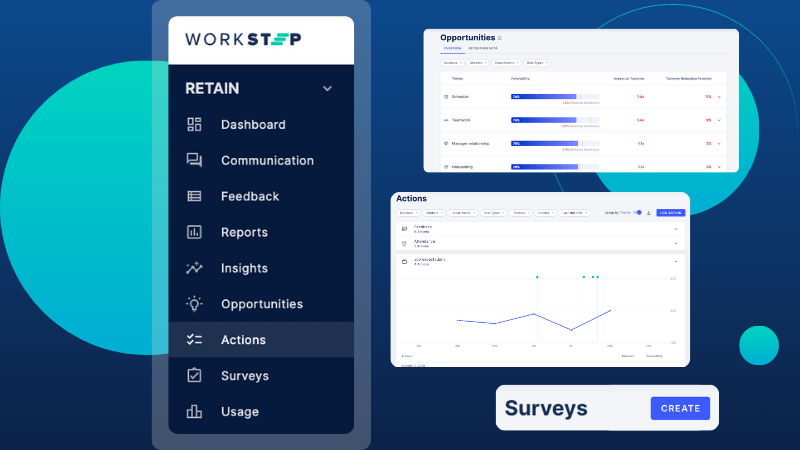Expand the Schedule row chevron

719,97
